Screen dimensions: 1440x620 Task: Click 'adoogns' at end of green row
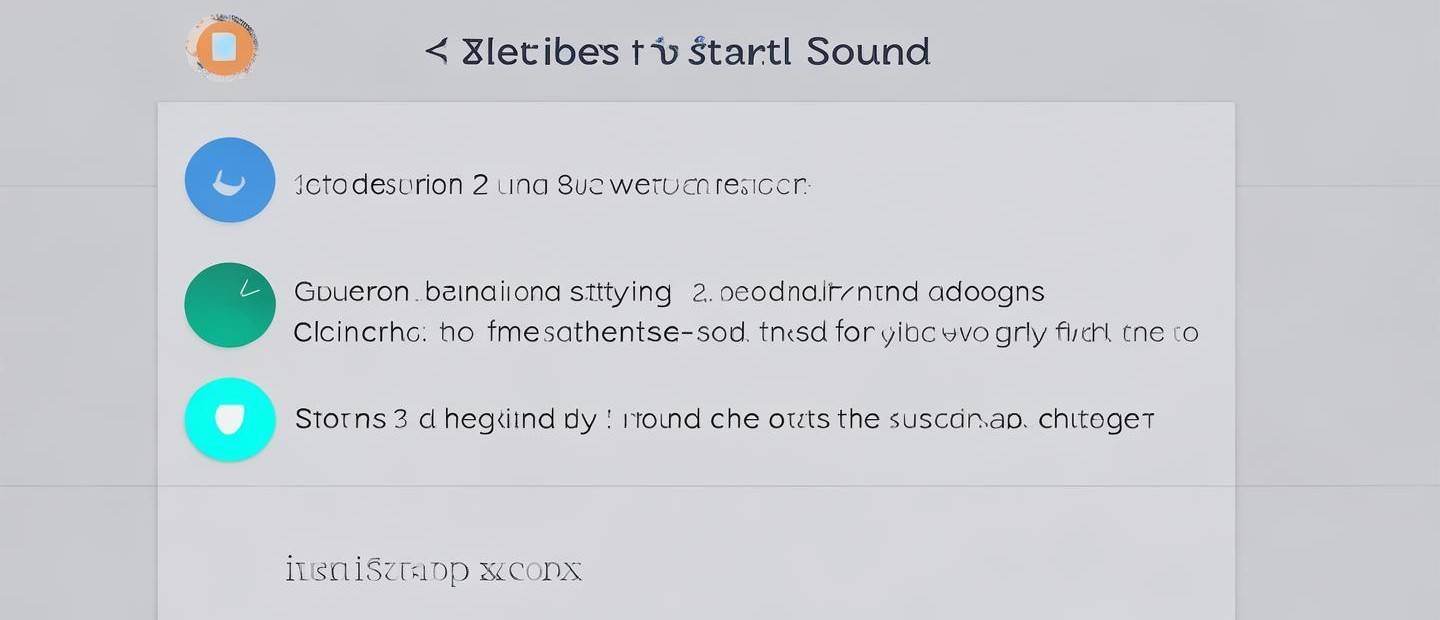[x=986, y=293]
